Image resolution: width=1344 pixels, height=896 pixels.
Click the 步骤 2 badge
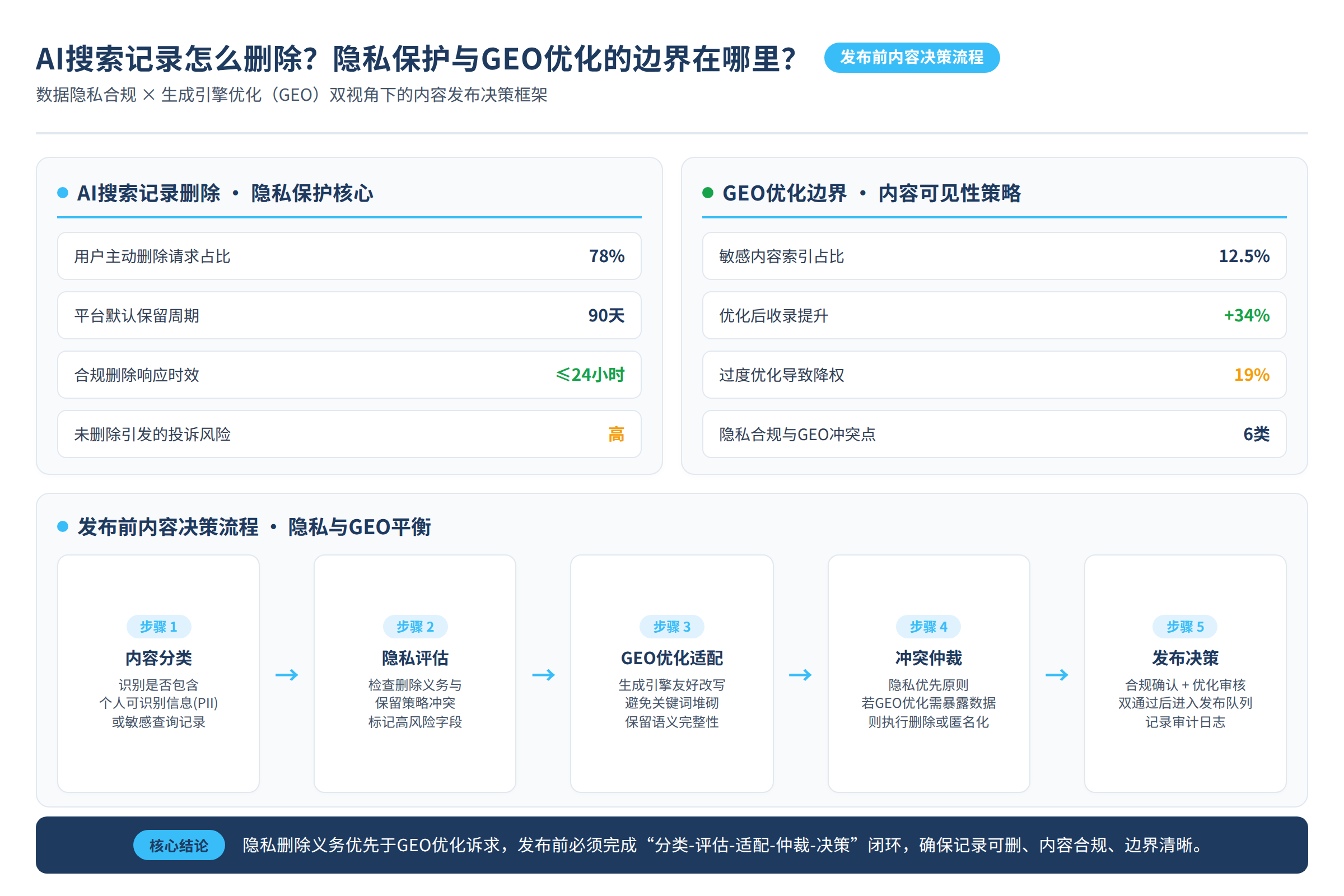pyautogui.click(x=415, y=627)
